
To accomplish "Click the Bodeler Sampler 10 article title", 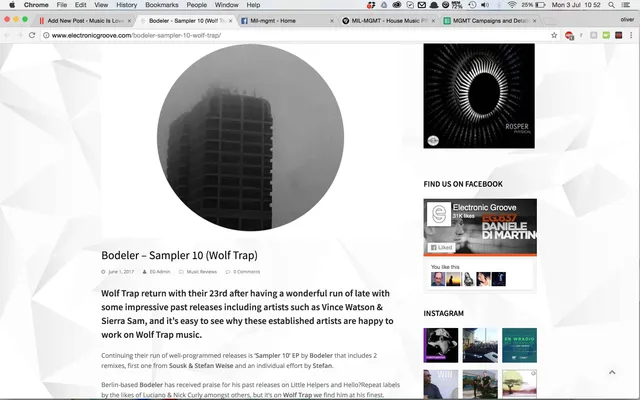I will (179, 256).
